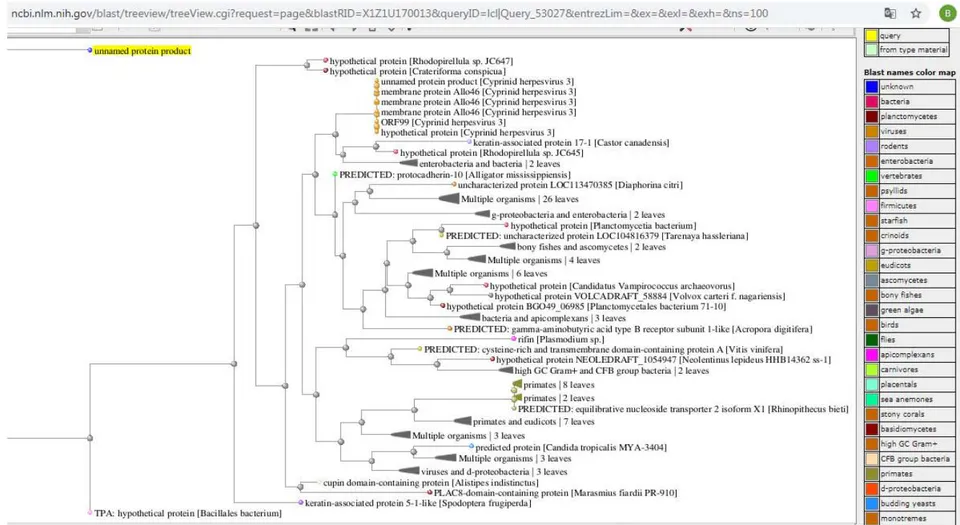Screen dimensions: 960x525
Task: Click the blue leaf dot of the highlighted query protein
Action: point(89,51)
